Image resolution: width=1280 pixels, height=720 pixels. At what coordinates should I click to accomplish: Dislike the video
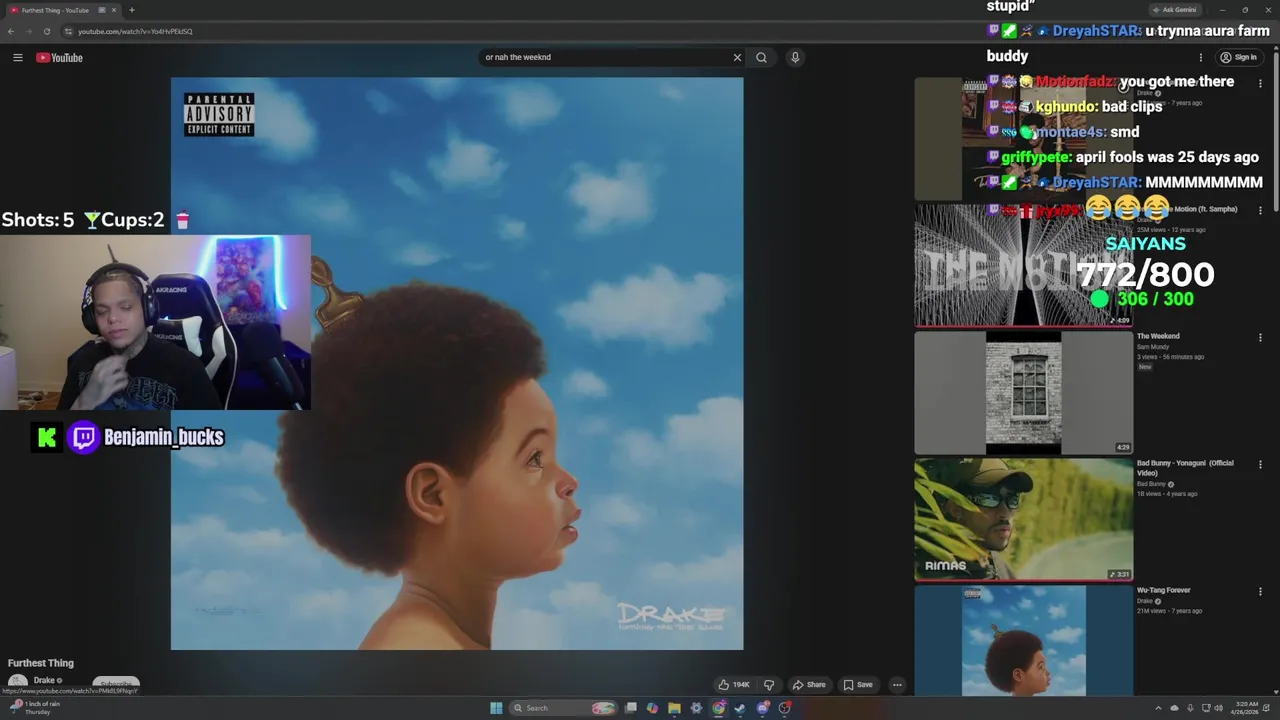click(x=769, y=685)
